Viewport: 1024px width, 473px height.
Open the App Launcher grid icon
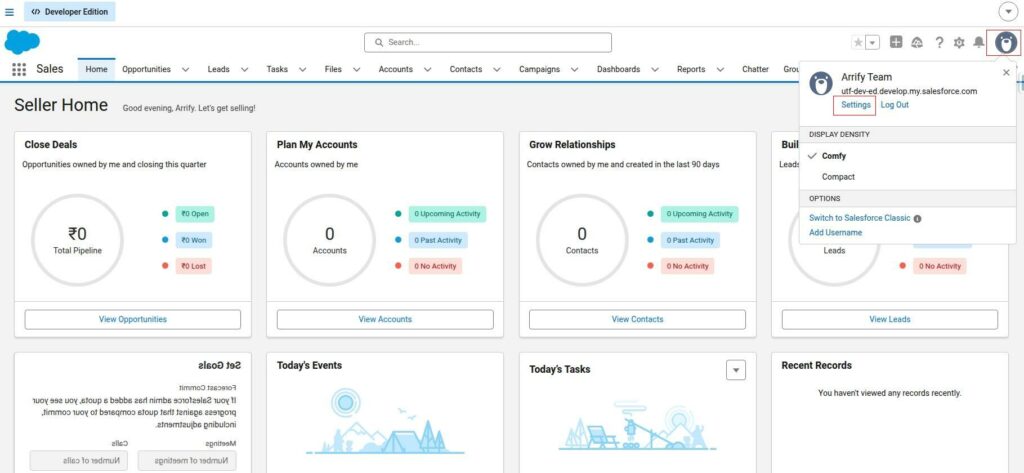pos(19,69)
